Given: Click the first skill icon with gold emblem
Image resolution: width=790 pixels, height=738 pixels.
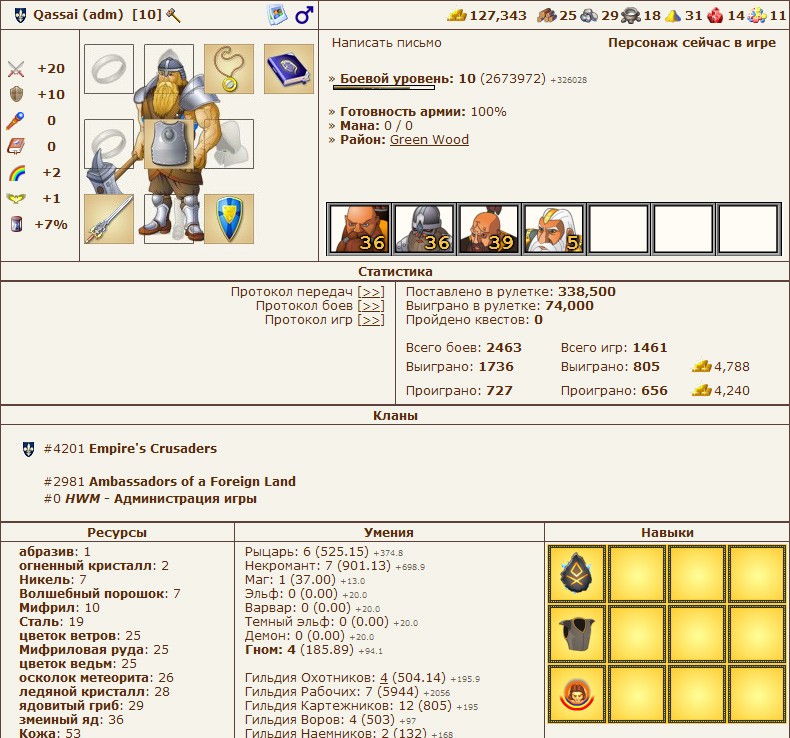Looking at the screenshot, I should click(x=577, y=574).
